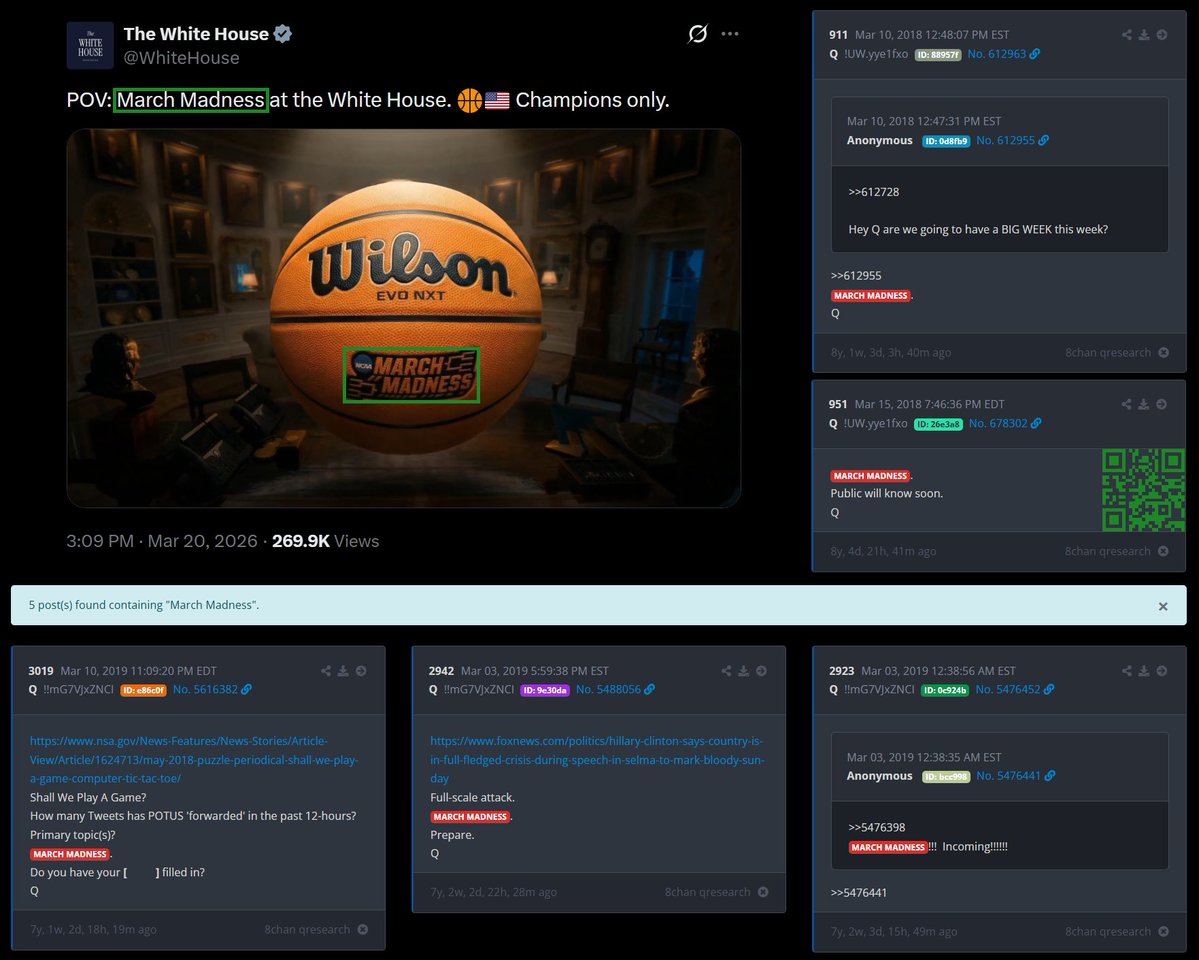
Task: Click the ID: 26e3a8 badge on post 951
Action: (x=938, y=424)
